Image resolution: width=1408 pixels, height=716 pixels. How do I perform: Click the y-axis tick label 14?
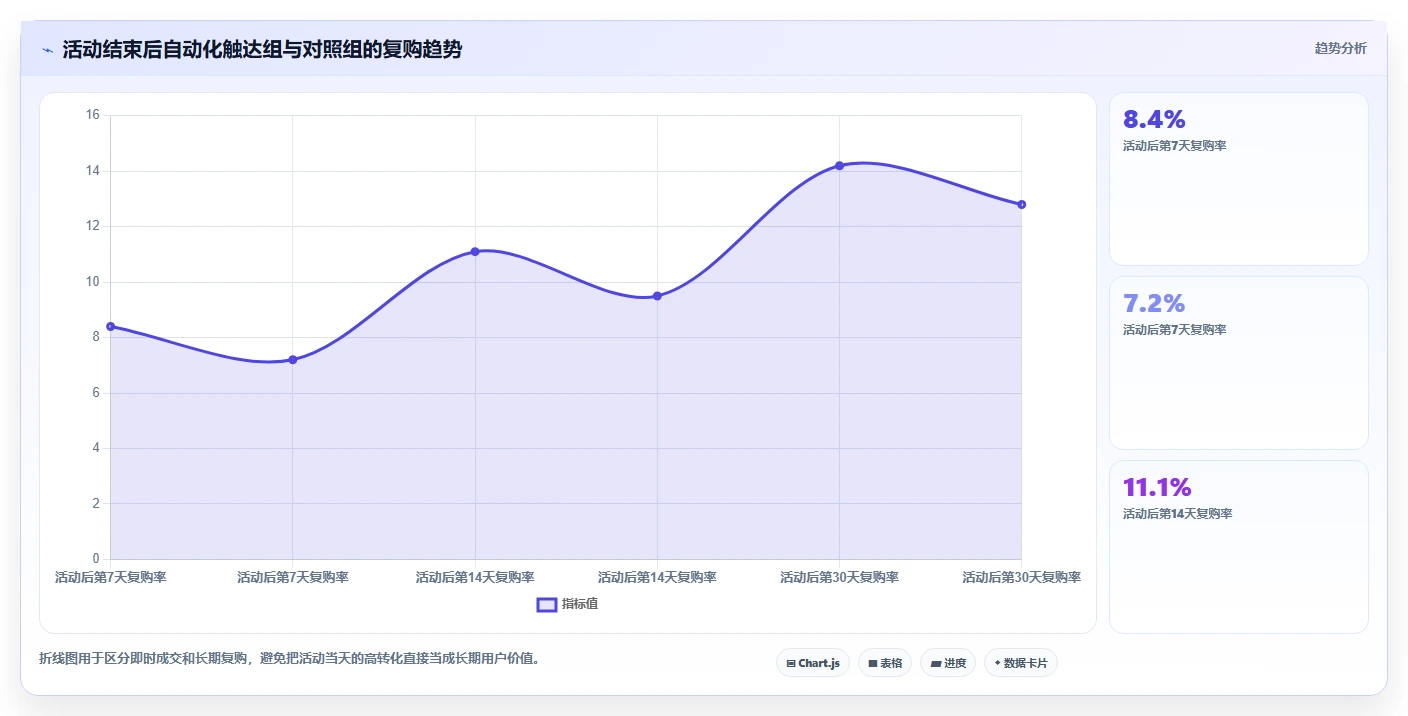[92, 171]
